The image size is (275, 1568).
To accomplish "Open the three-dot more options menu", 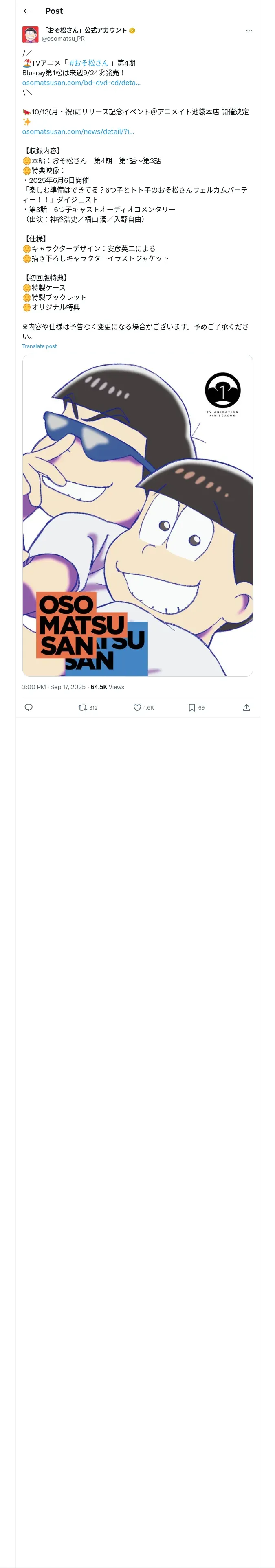I will point(248,31).
